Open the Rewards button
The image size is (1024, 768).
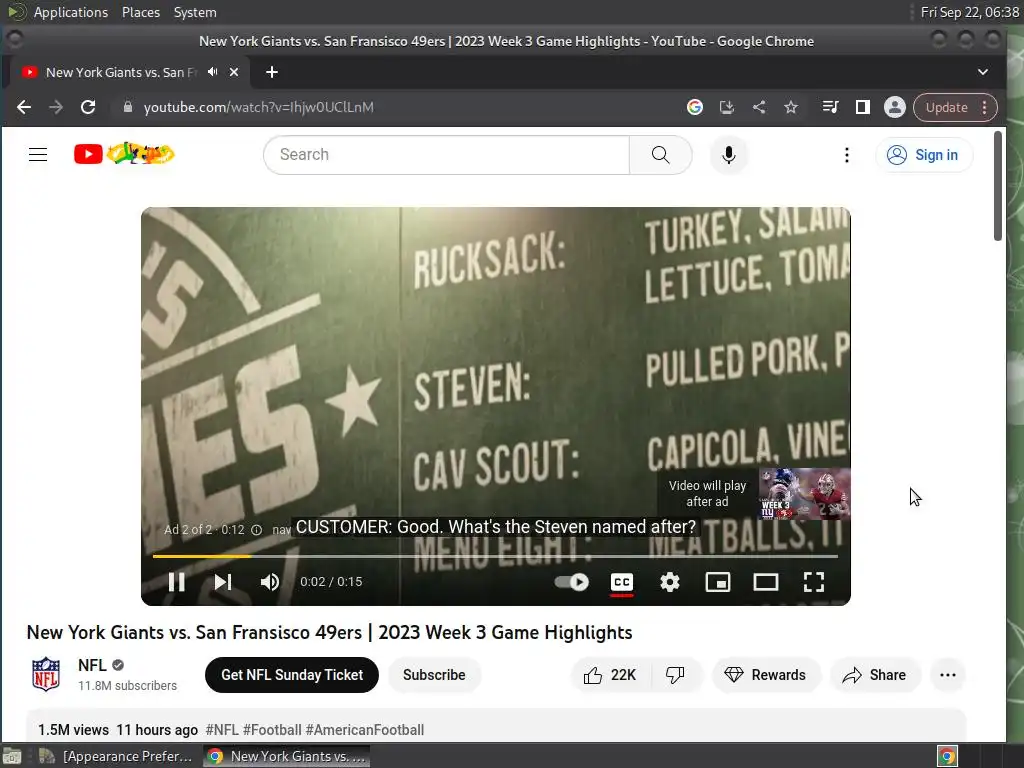(765, 675)
